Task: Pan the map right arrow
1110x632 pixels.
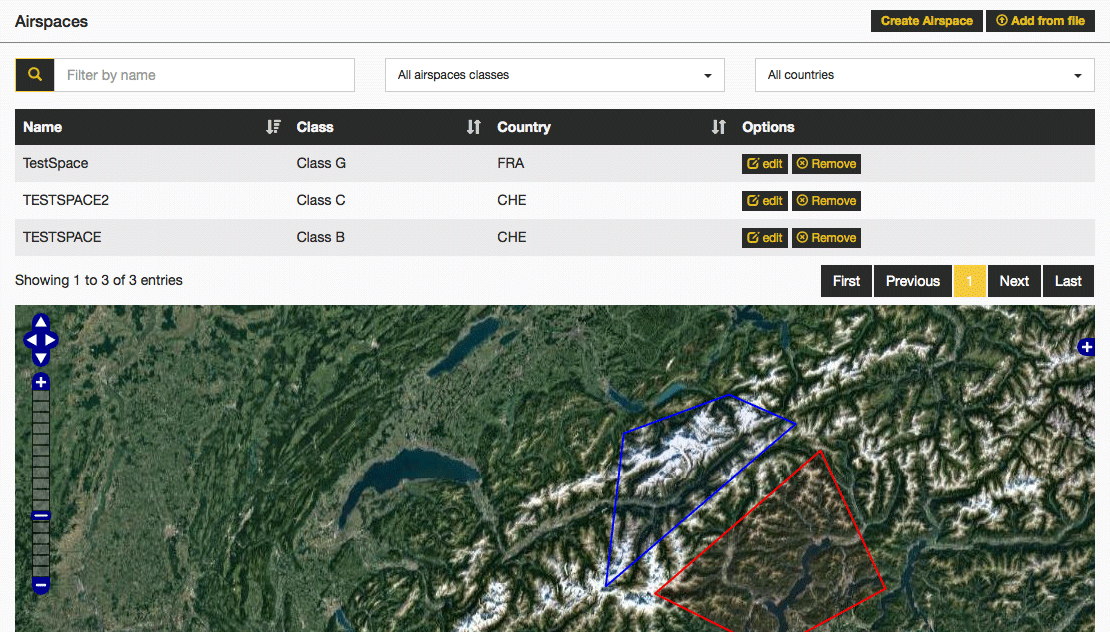Action: (50, 340)
